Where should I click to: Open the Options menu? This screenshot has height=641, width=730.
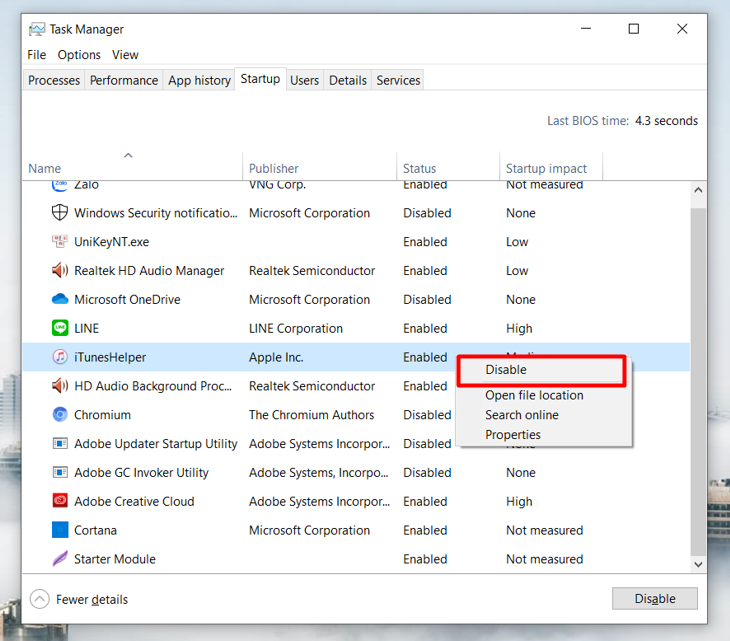pyautogui.click(x=79, y=55)
